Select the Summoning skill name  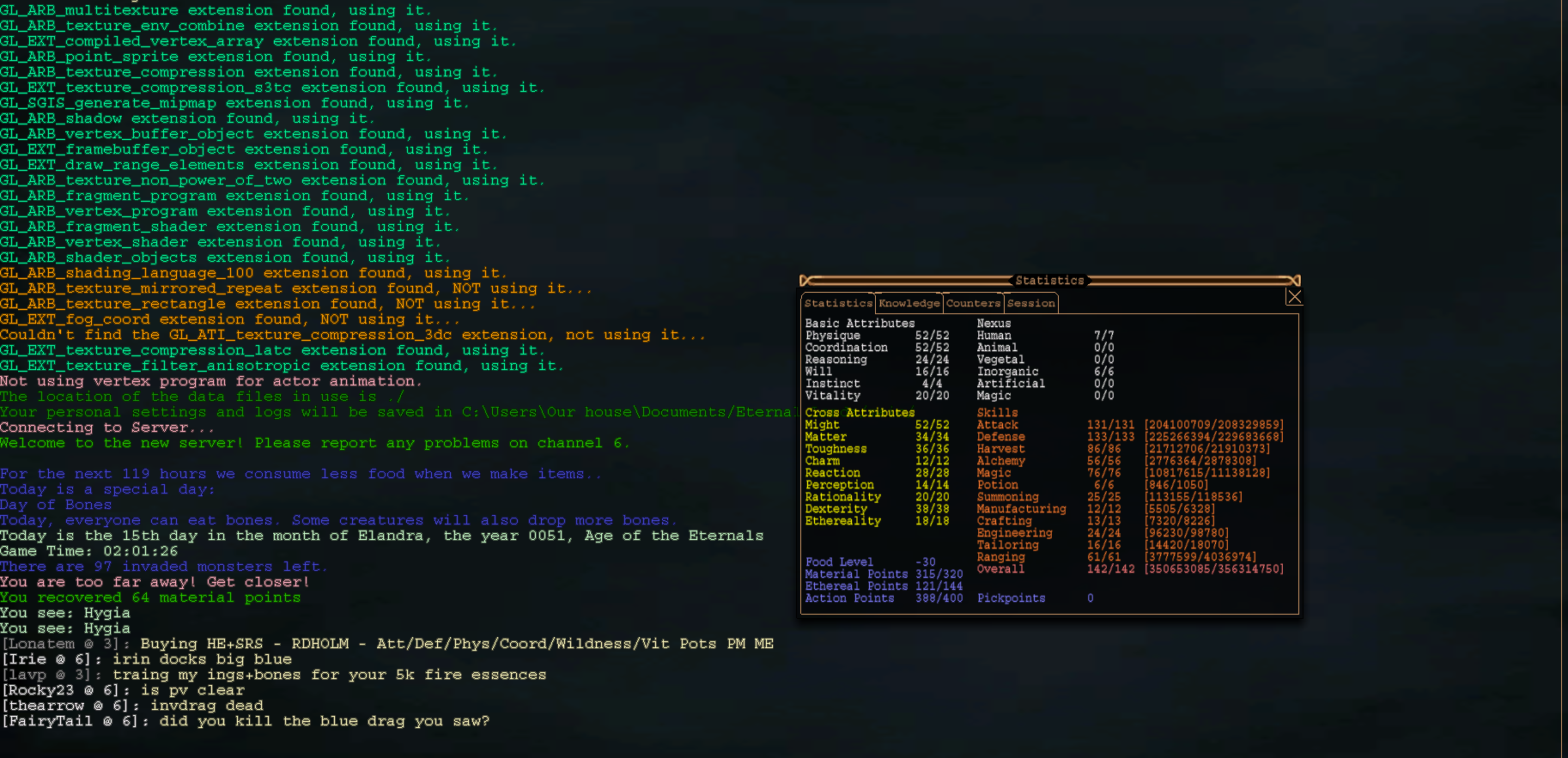(x=1007, y=497)
